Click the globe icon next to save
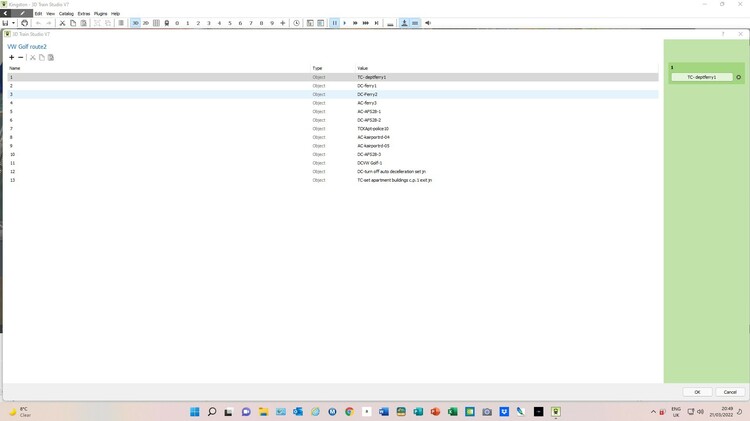750x421 pixels. click(x=24, y=23)
